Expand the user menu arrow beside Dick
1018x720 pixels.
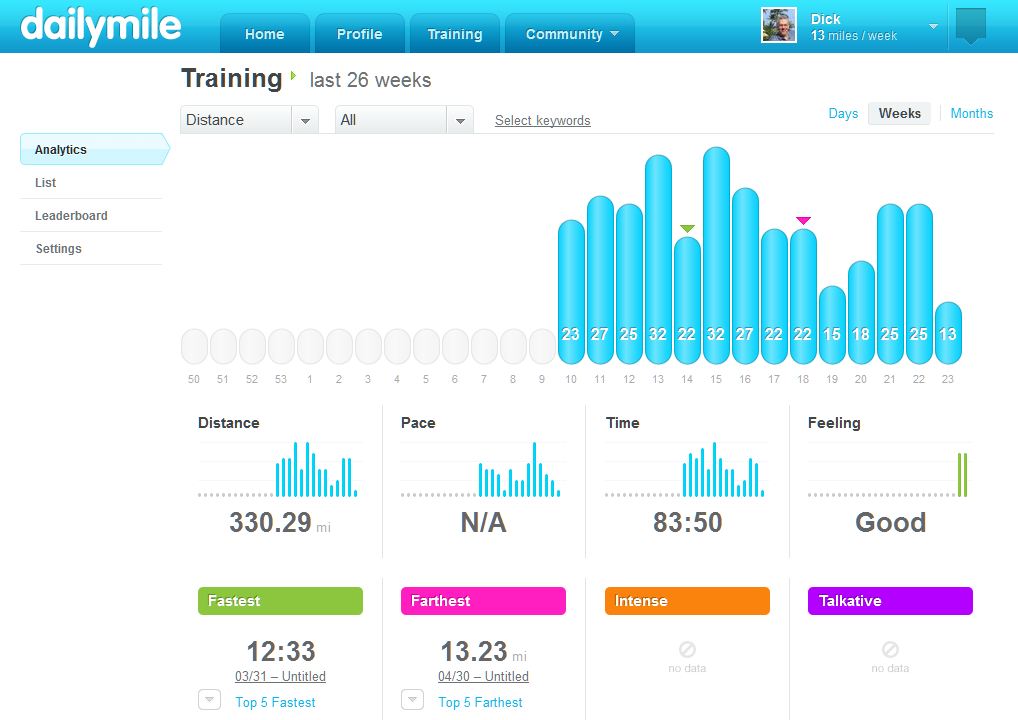click(933, 27)
